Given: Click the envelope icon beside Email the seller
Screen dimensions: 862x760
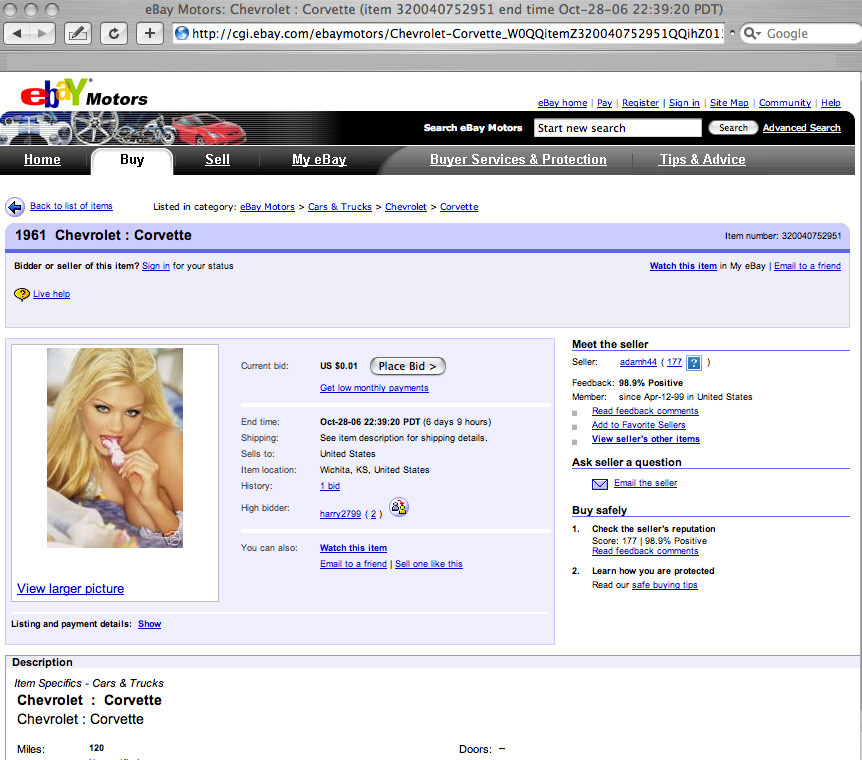Looking at the screenshot, I should click(600, 484).
